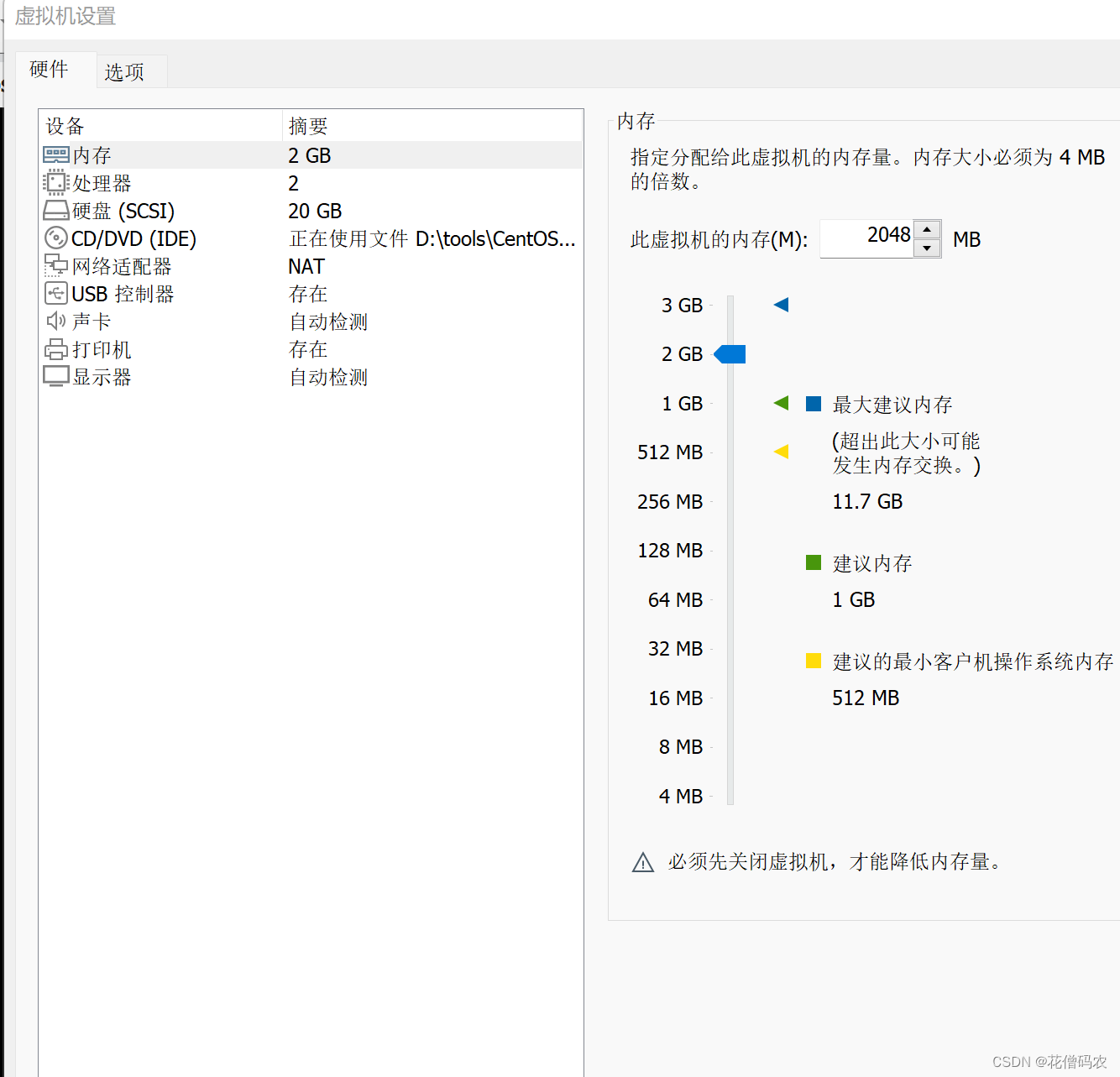Viewport: 1120px width, 1077px height.
Task: Increase memory with the up spinner arrow
Action: click(x=927, y=229)
